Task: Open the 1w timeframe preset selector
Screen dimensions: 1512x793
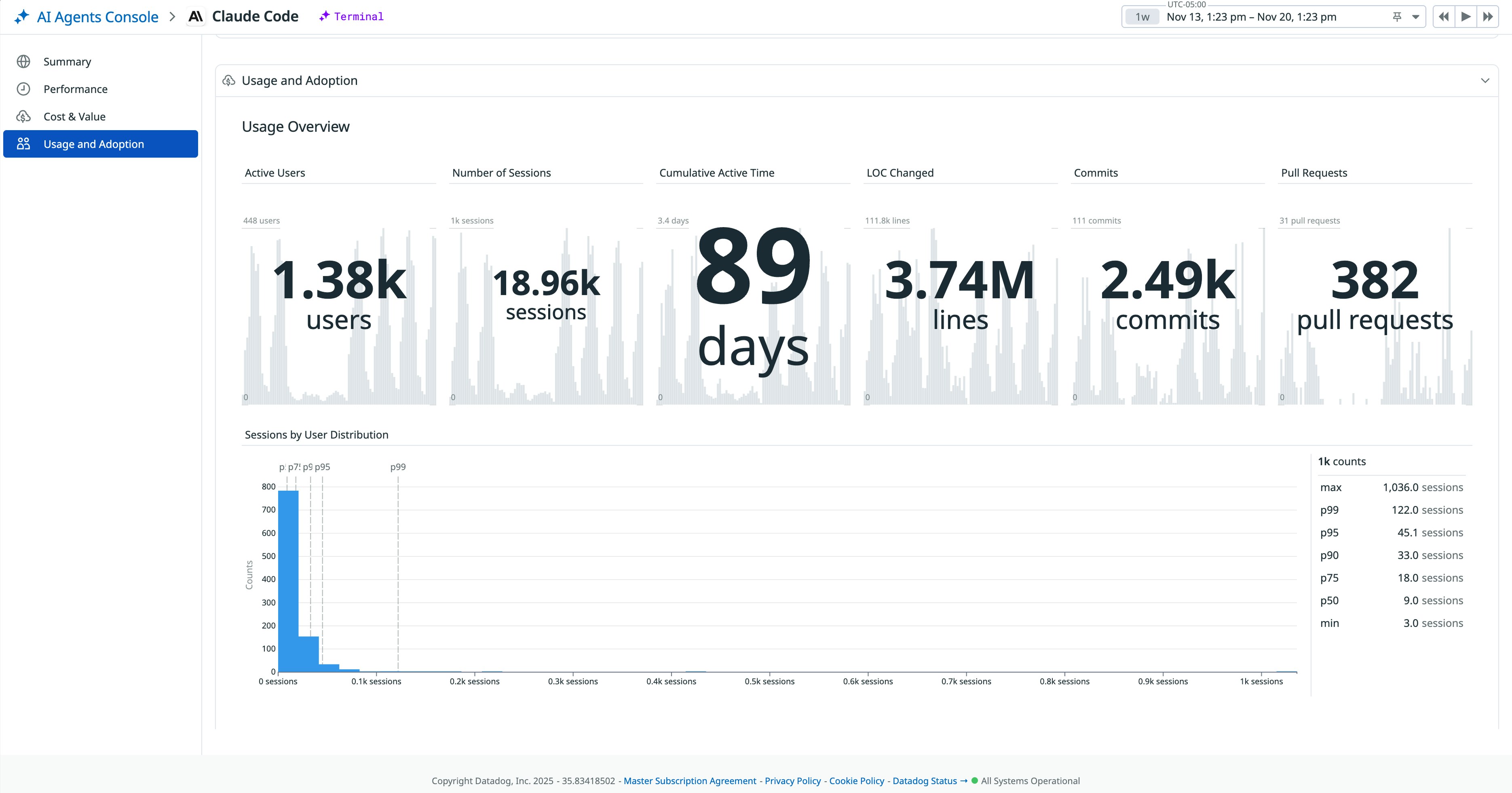Action: pos(1142,17)
